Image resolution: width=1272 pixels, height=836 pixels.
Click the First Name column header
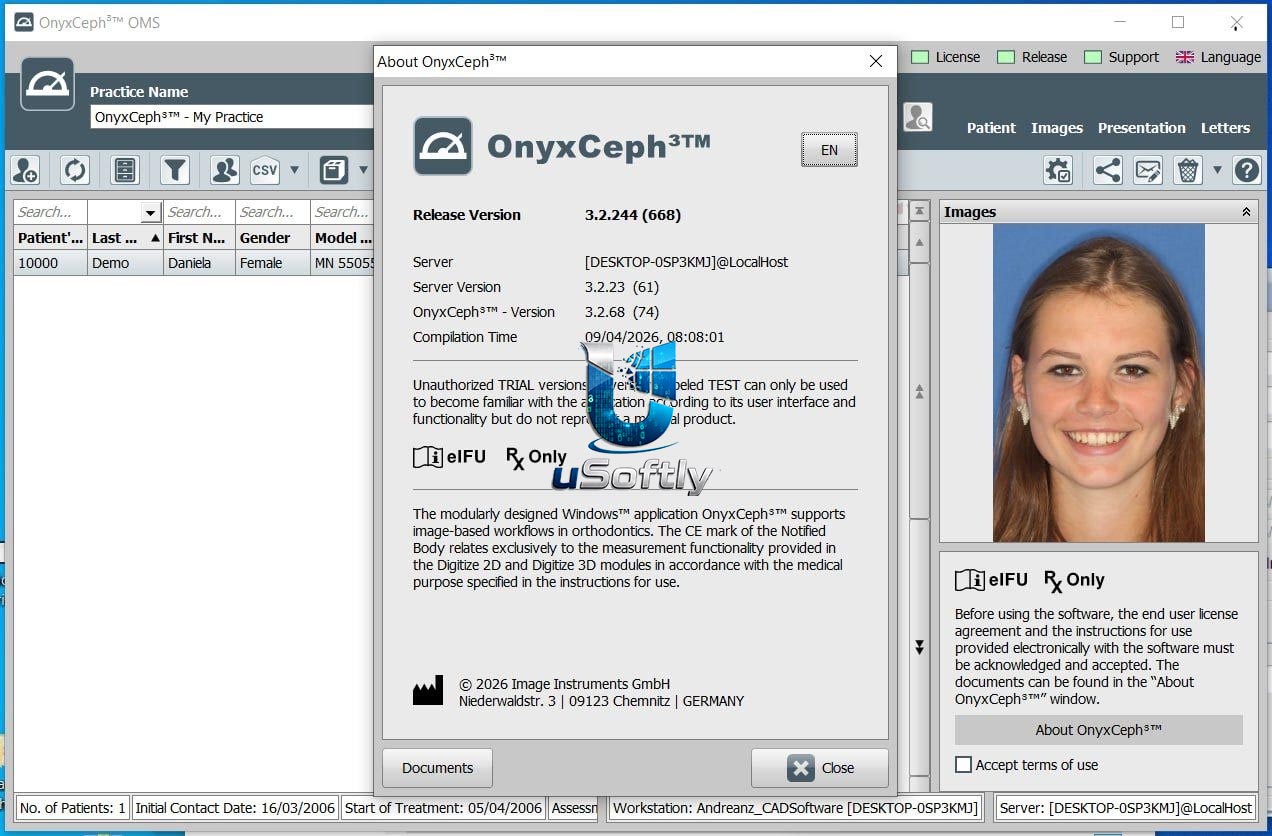point(199,238)
